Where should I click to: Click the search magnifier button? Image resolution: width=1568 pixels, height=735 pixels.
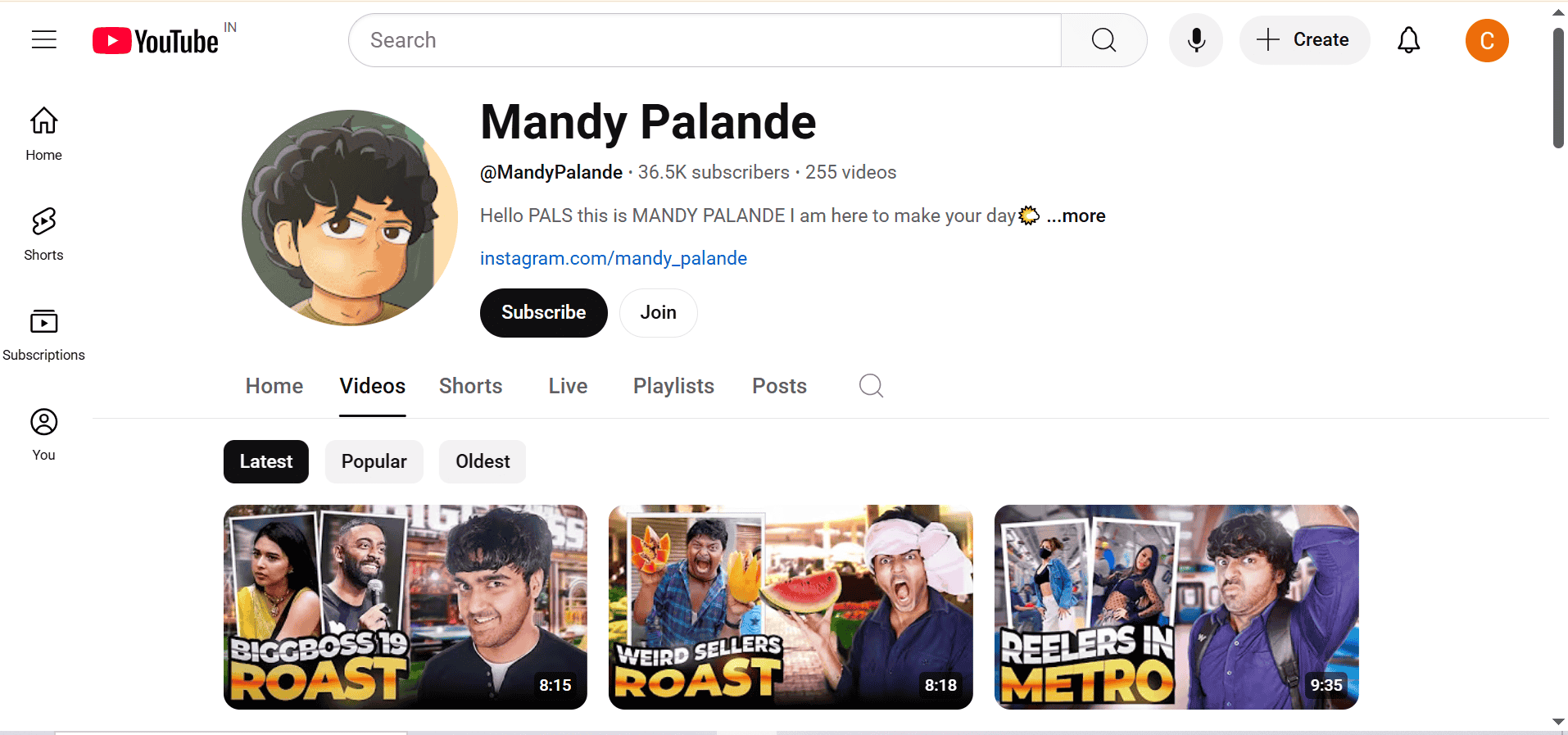click(1103, 40)
